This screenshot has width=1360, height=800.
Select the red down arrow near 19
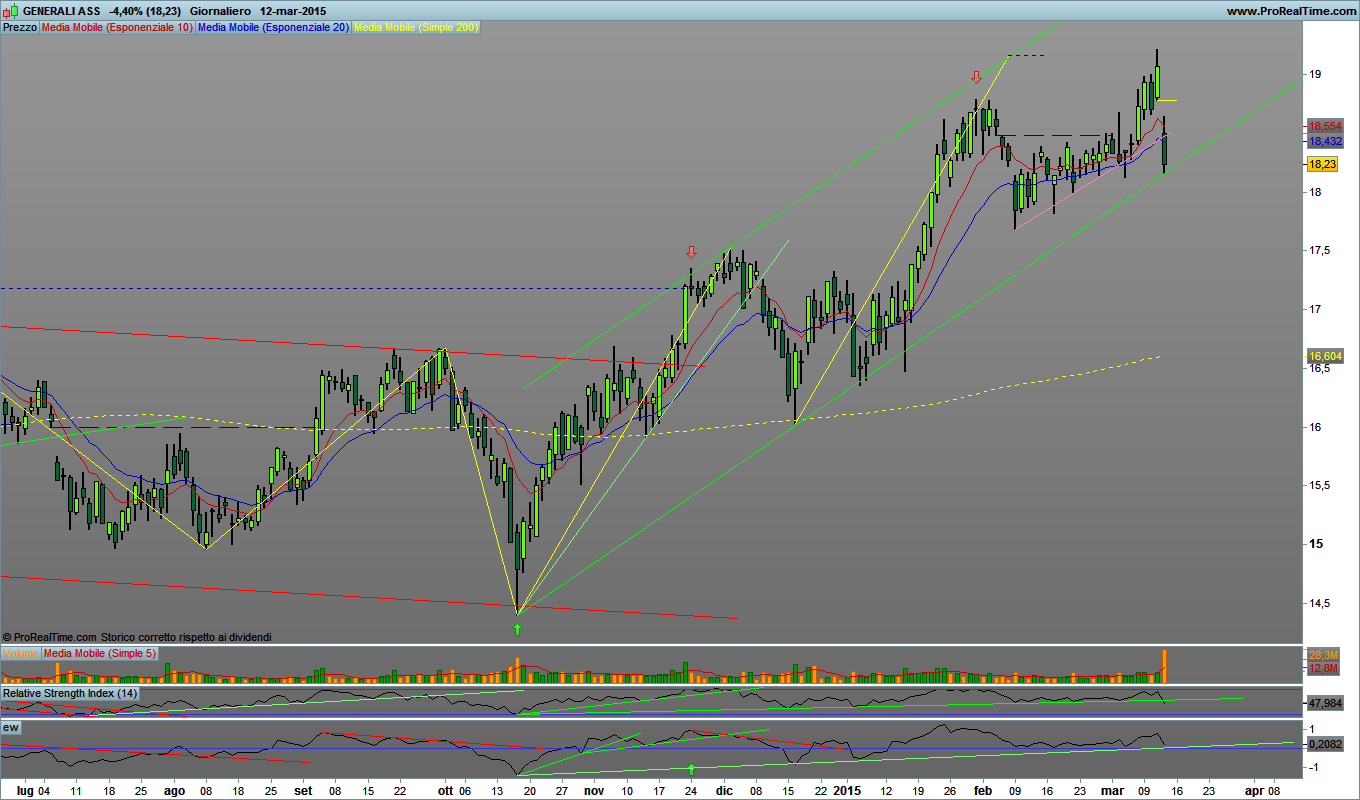click(x=976, y=77)
